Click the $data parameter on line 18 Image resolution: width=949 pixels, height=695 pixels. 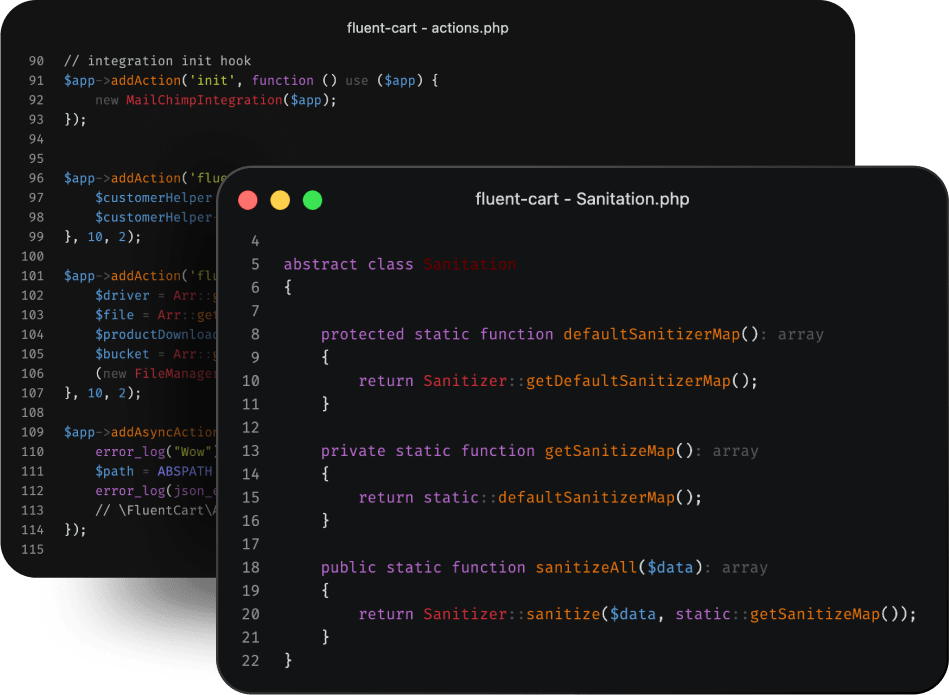670,567
